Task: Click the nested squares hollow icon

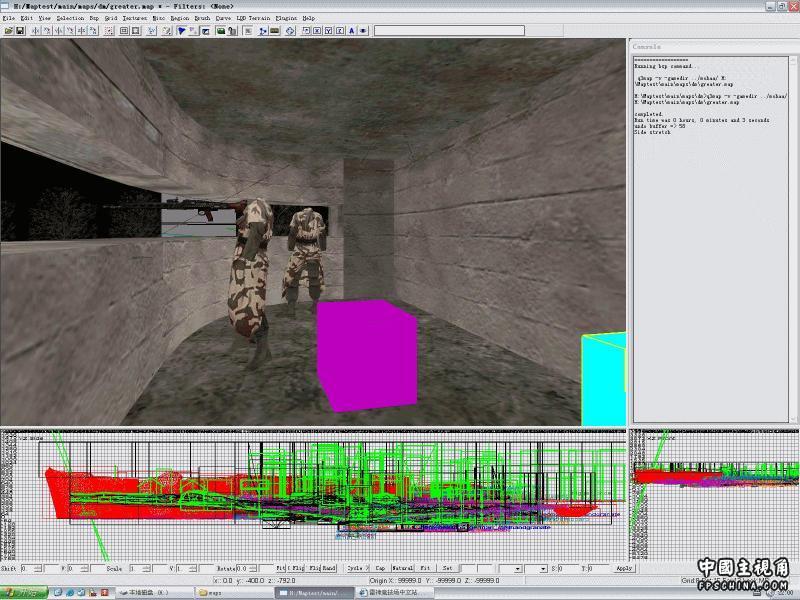Action: (124, 31)
